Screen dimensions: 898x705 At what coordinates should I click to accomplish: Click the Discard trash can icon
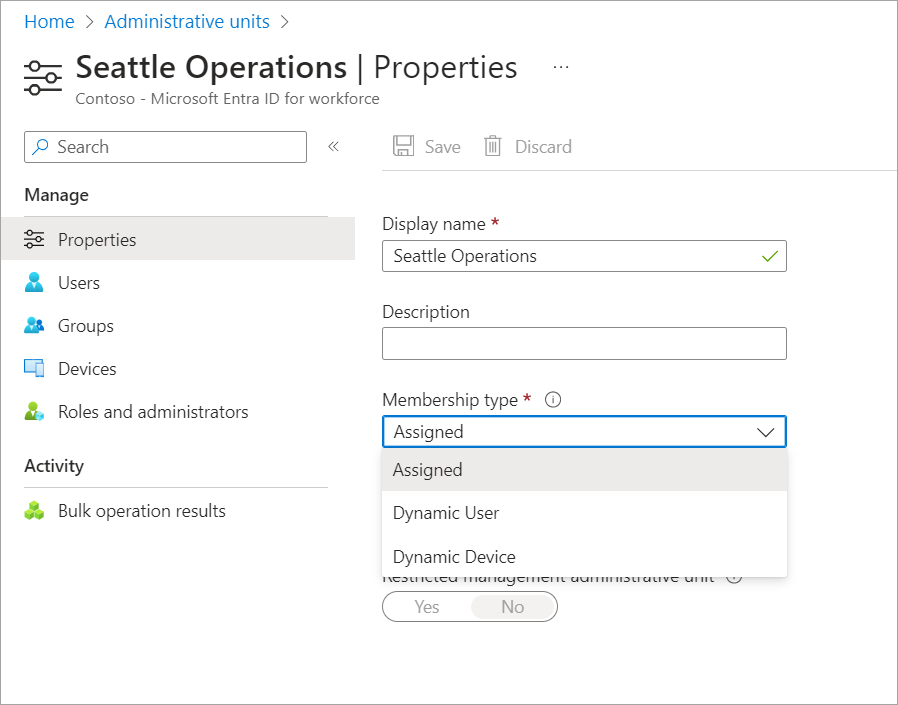493,147
